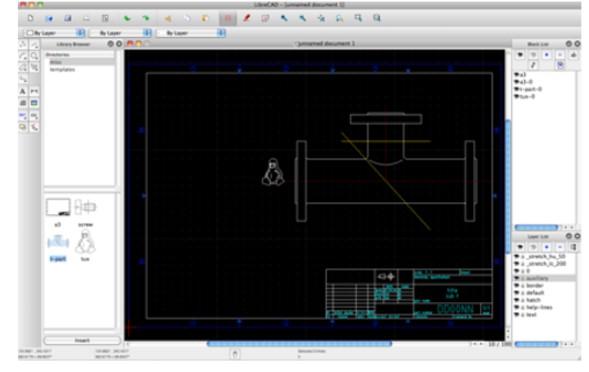Click the New document icon in toolbar
This screenshot has width=589, height=372.
[x=30, y=18]
